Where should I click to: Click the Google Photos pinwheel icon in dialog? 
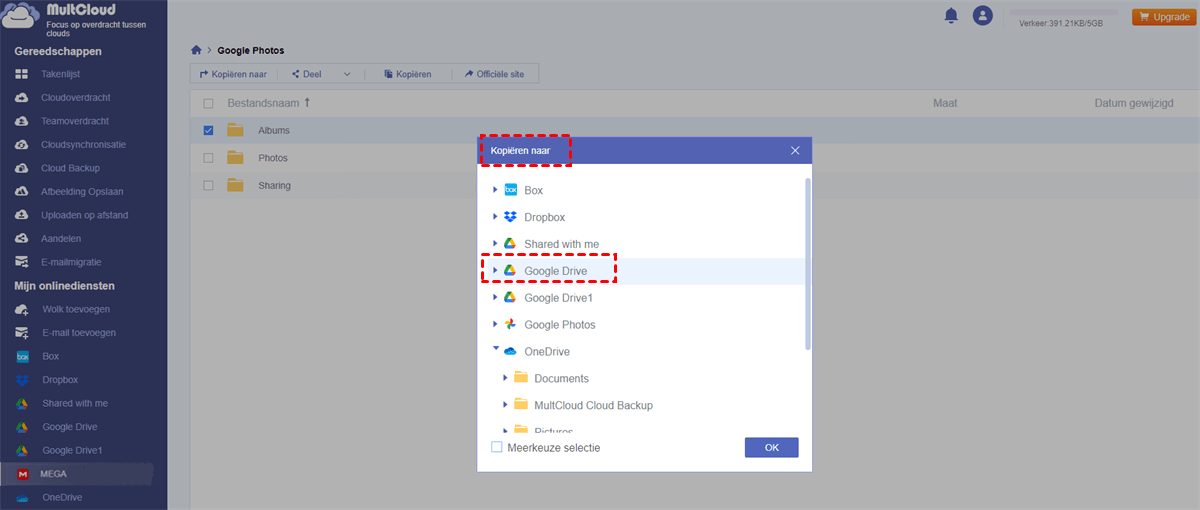click(510, 325)
